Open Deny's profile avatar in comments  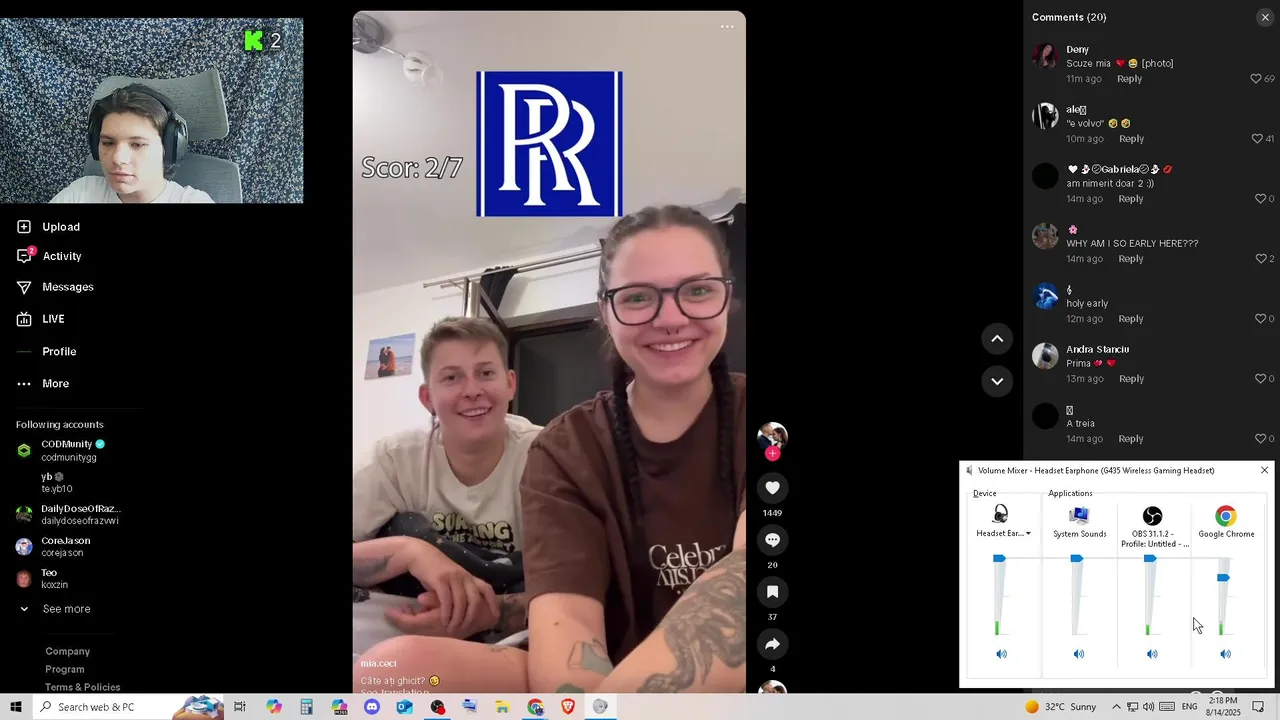point(1045,56)
